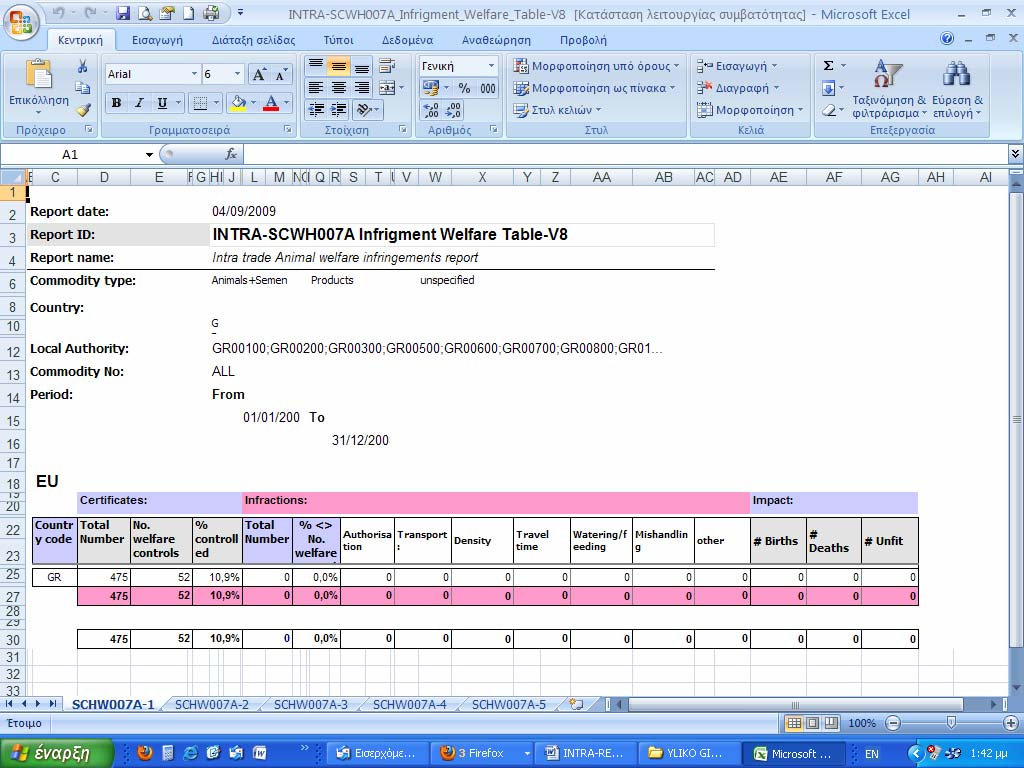Image resolution: width=1024 pixels, height=768 pixels.
Task: Expand Μορφοποίηση ως πίνακα menu
Action: click(x=594, y=88)
